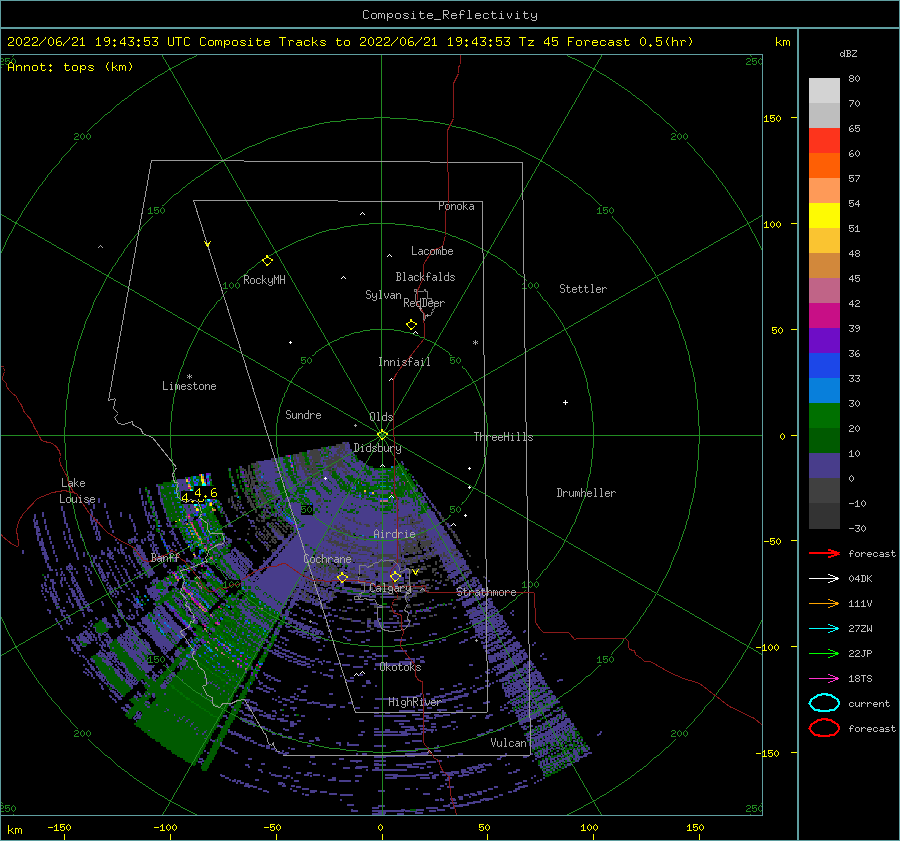Click the Didsbury label
The image size is (900, 841).
point(377,448)
